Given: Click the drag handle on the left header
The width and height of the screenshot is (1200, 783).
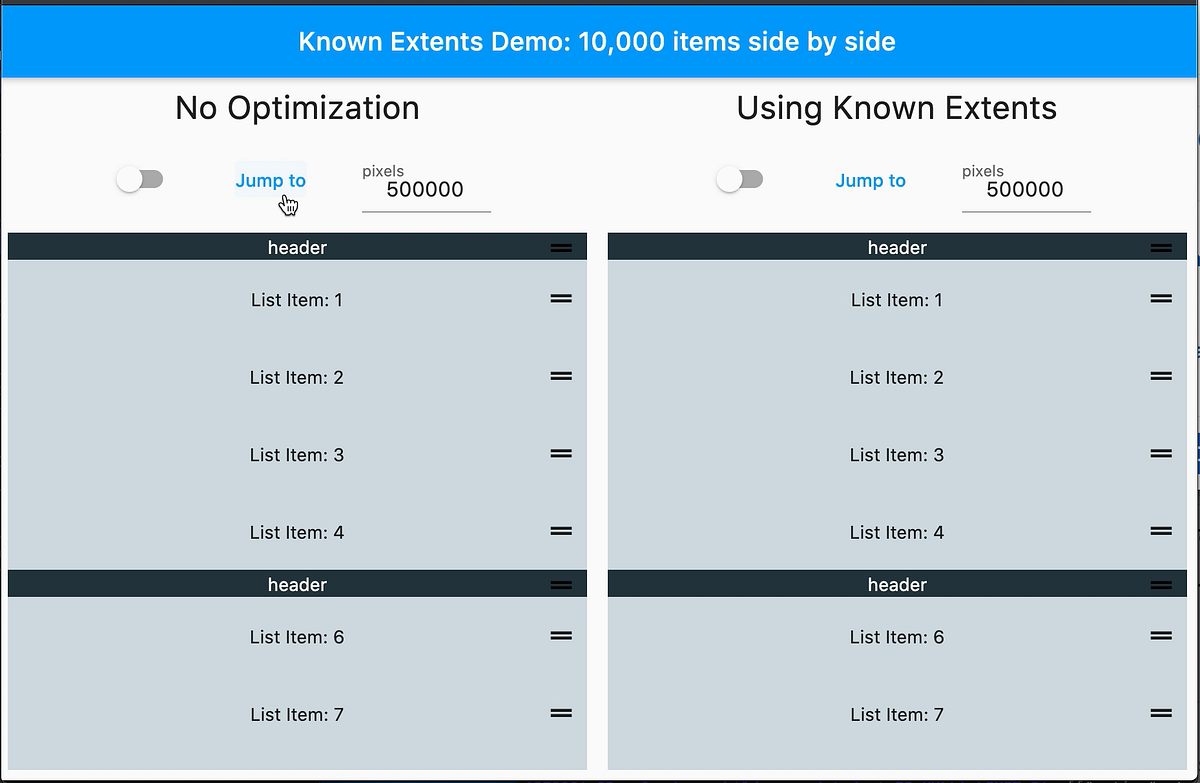Looking at the screenshot, I should [x=562, y=246].
